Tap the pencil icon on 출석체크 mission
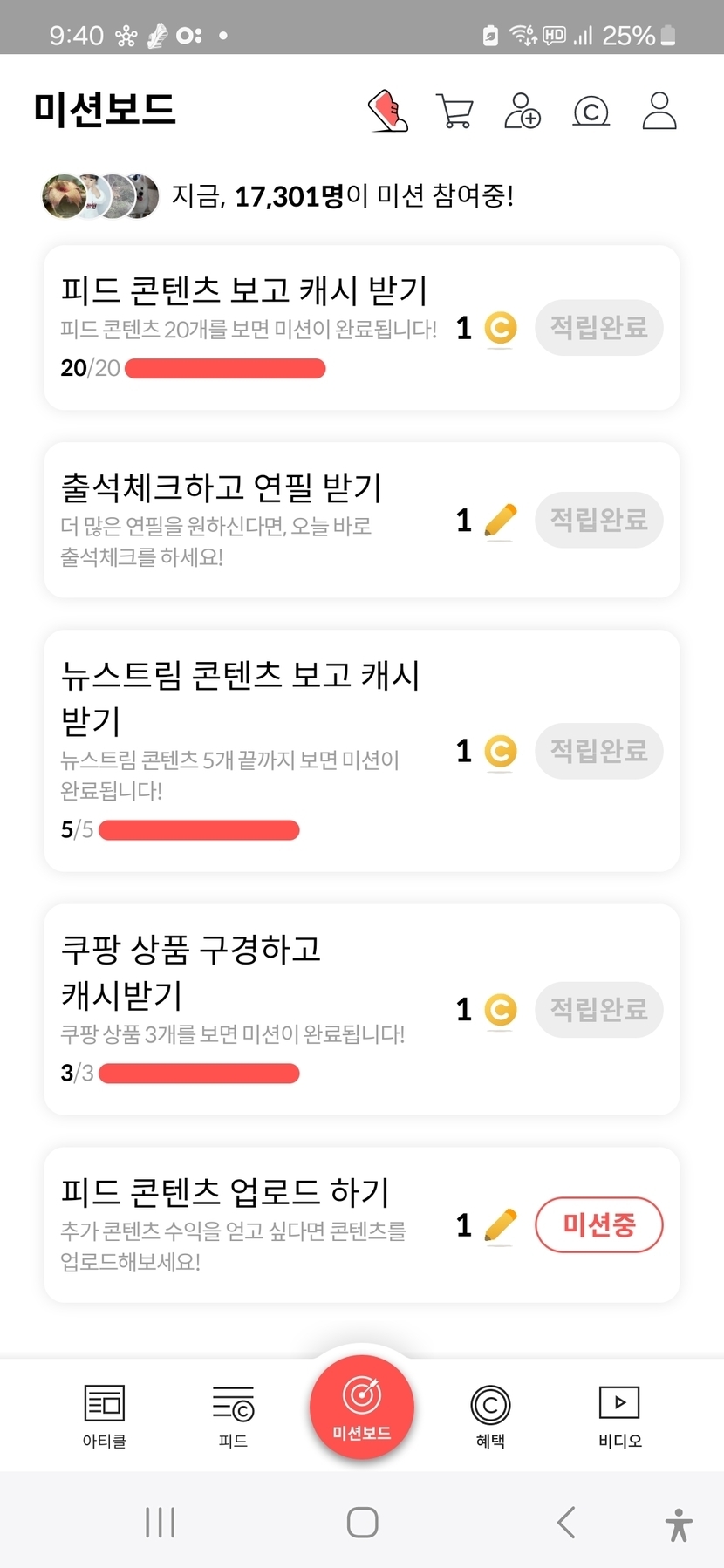The height and width of the screenshot is (1568, 724). tap(500, 522)
